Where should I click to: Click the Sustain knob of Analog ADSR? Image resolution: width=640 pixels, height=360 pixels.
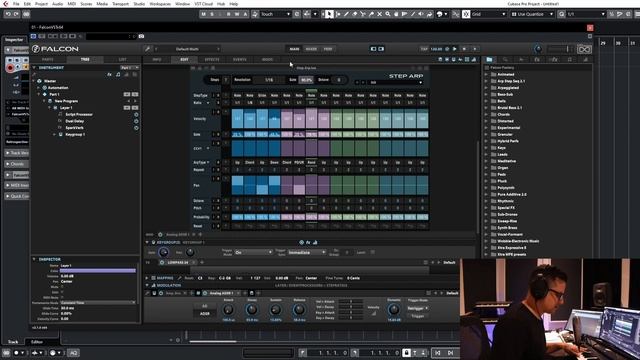tap(276, 310)
